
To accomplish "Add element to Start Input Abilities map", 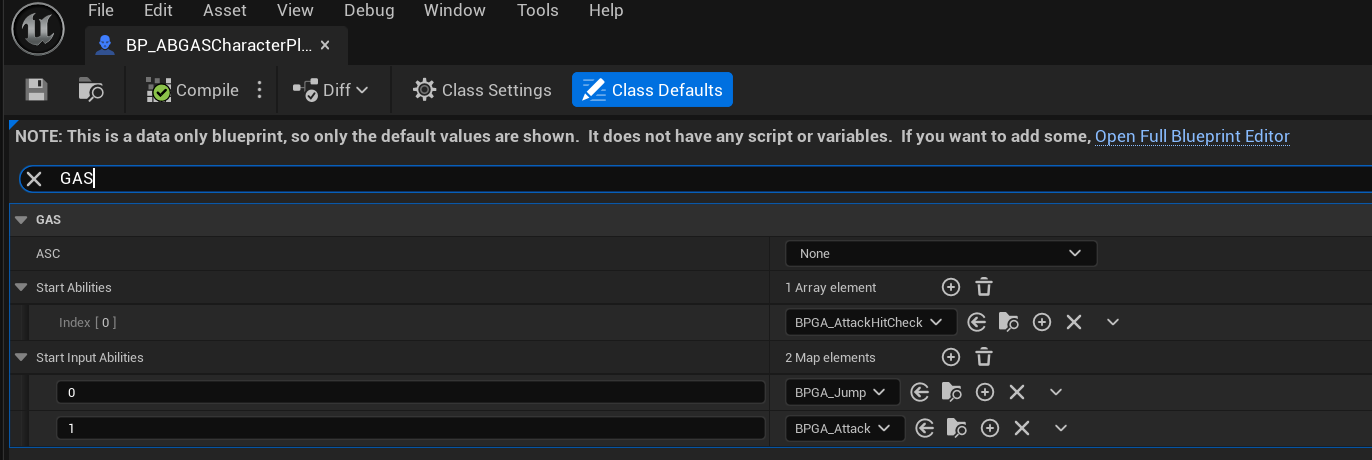I will (951, 357).
